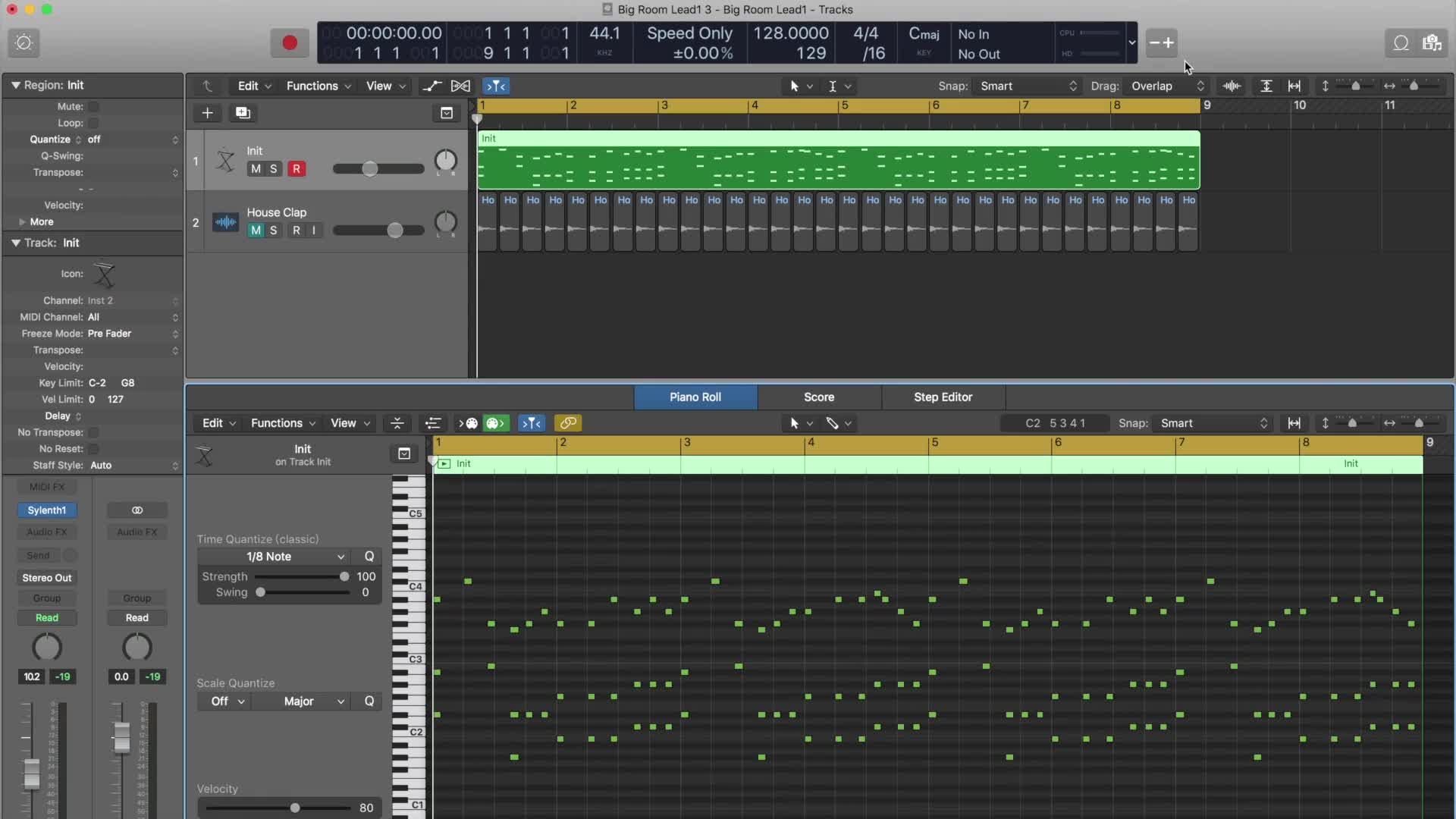Screen dimensions: 1456x819
Task: Solo the Init track
Action: 274,169
